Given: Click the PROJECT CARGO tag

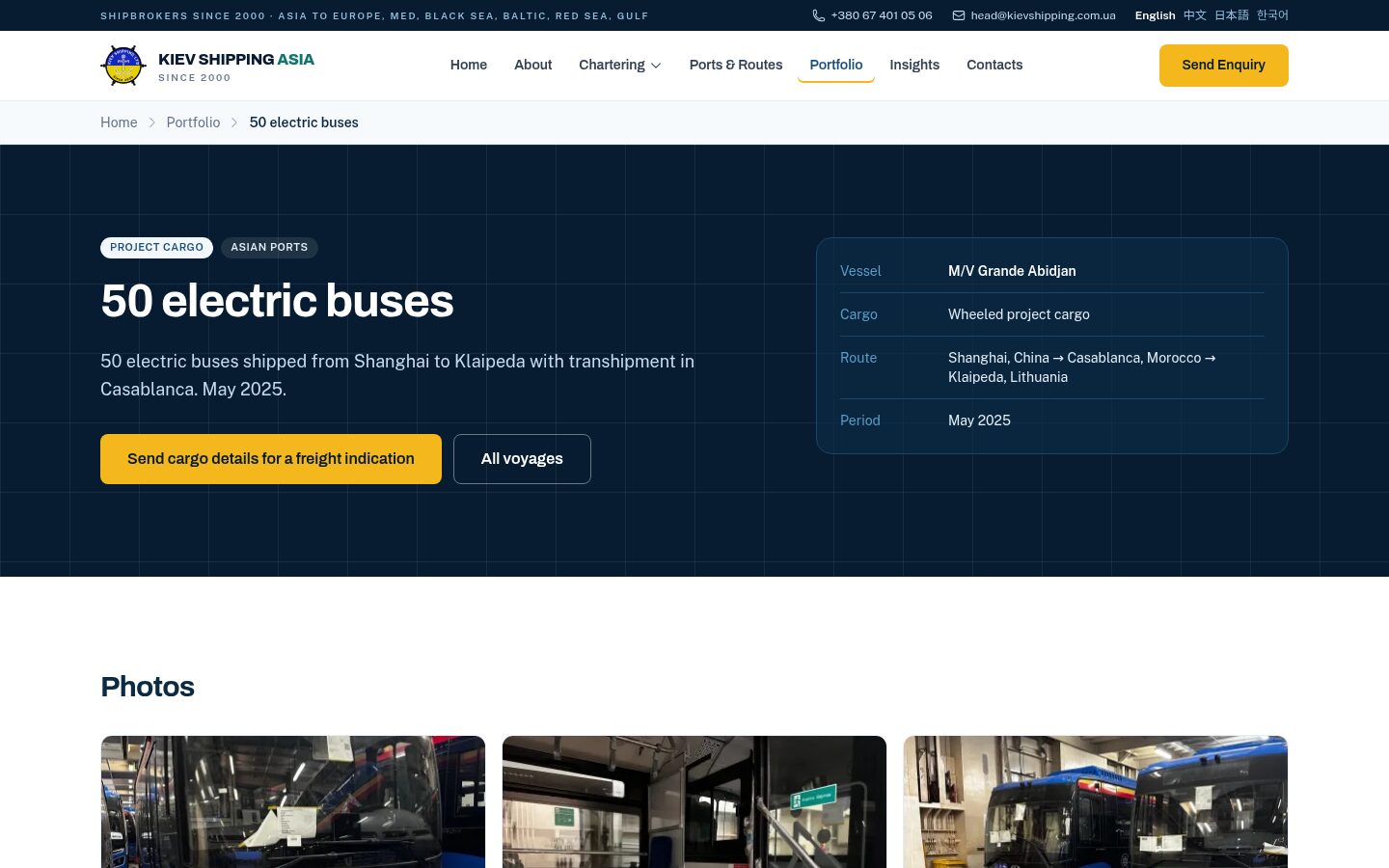Looking at the screenshot, I should click(156, 248).
